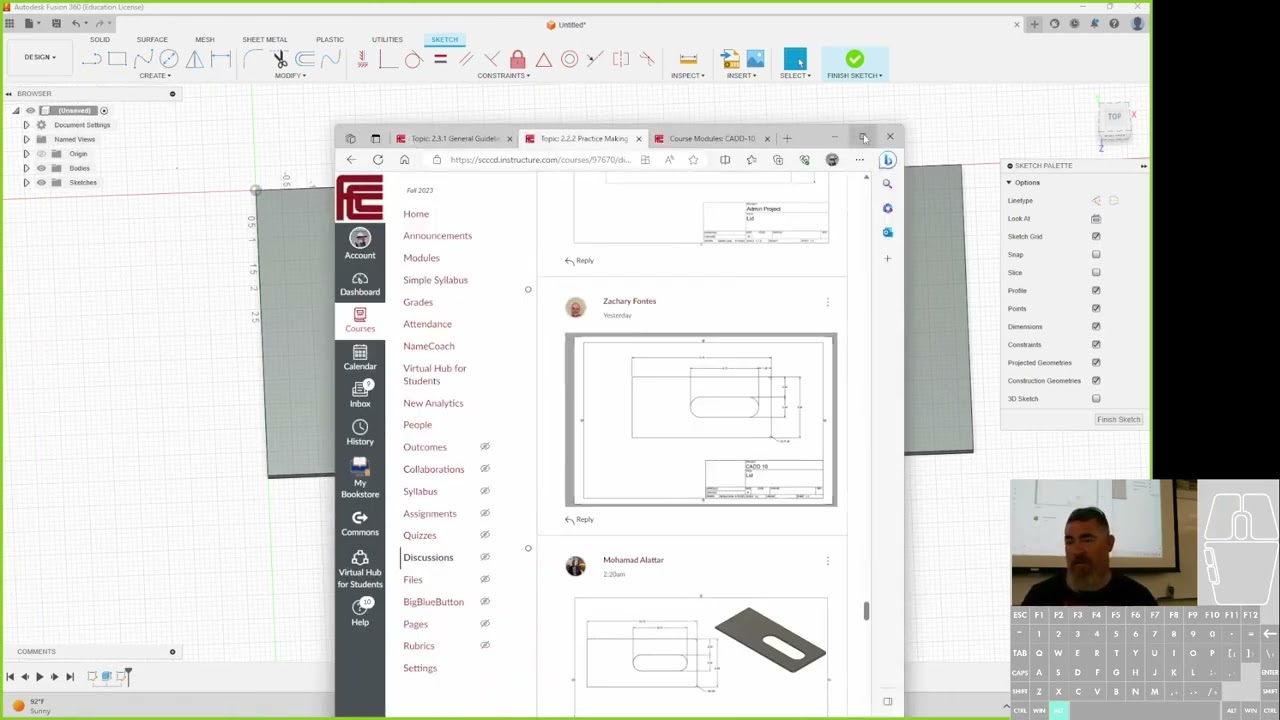The image size is (1280, 720).
Task: Click the Undo arrow in Fusion
Action: pos(76,23)
